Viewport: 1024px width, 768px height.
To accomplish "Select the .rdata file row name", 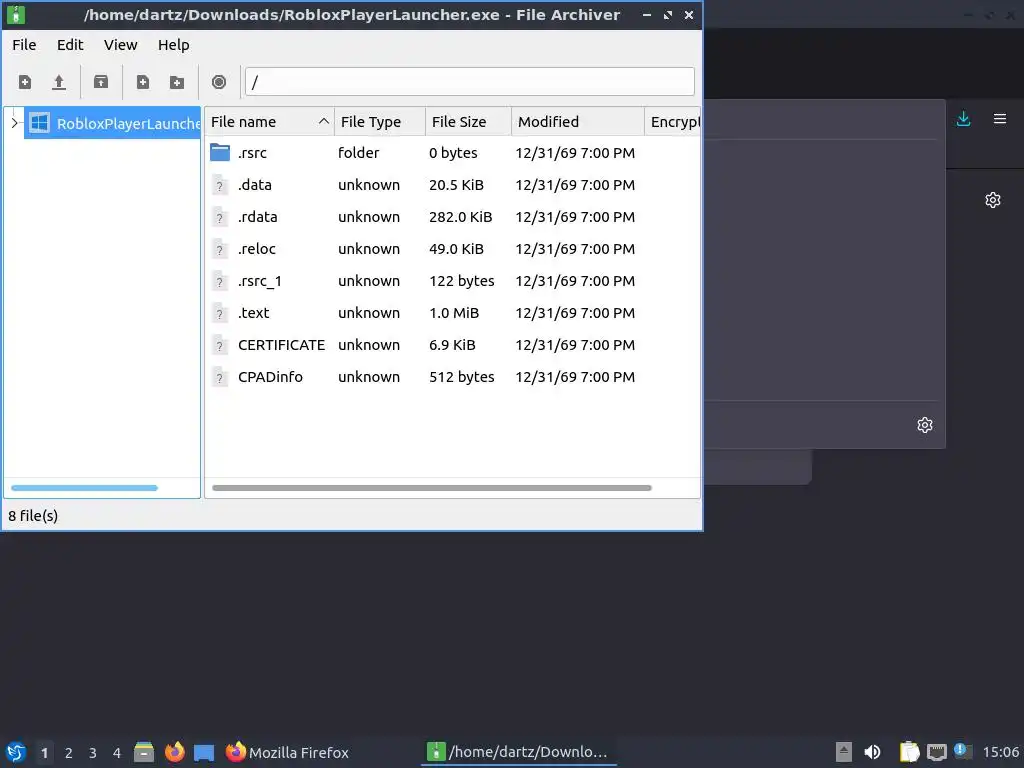I will (257, 217).
